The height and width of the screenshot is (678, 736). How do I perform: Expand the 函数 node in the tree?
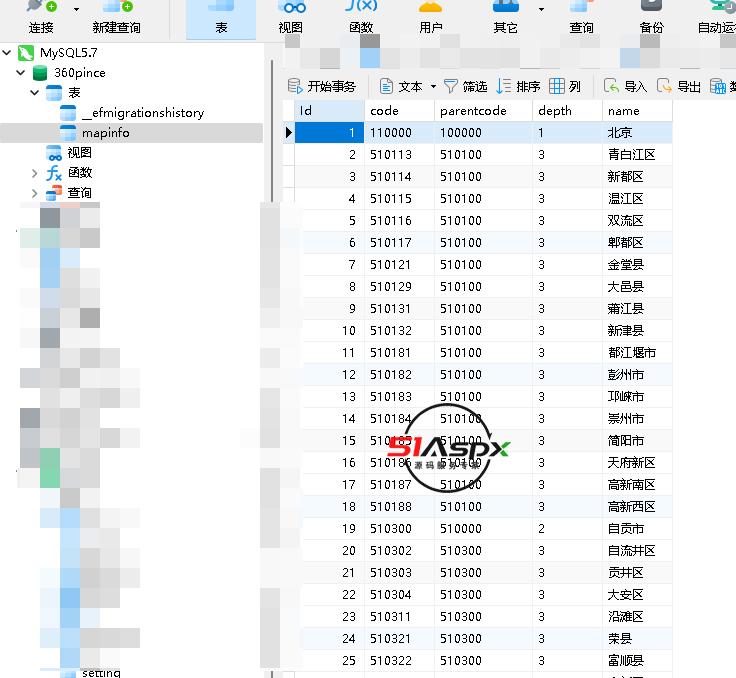pos(36,173)
